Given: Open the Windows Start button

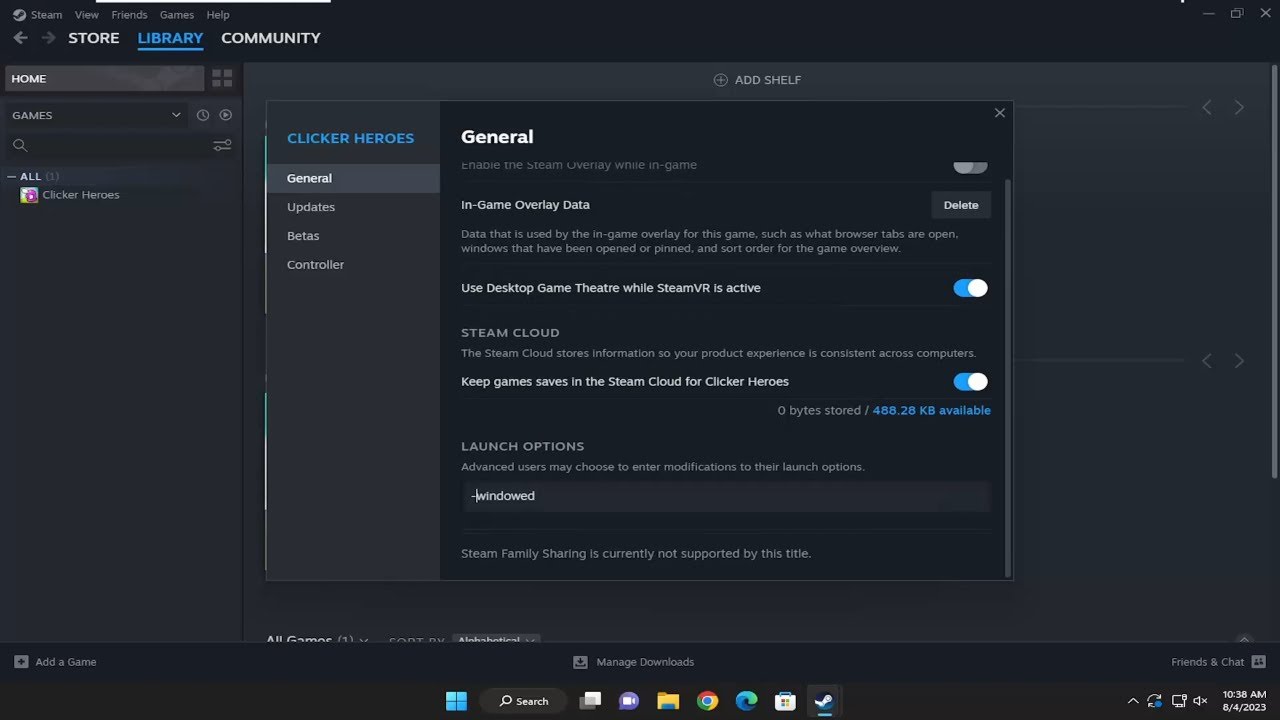Looking at the screenshot, I should (x=456, y=701).
